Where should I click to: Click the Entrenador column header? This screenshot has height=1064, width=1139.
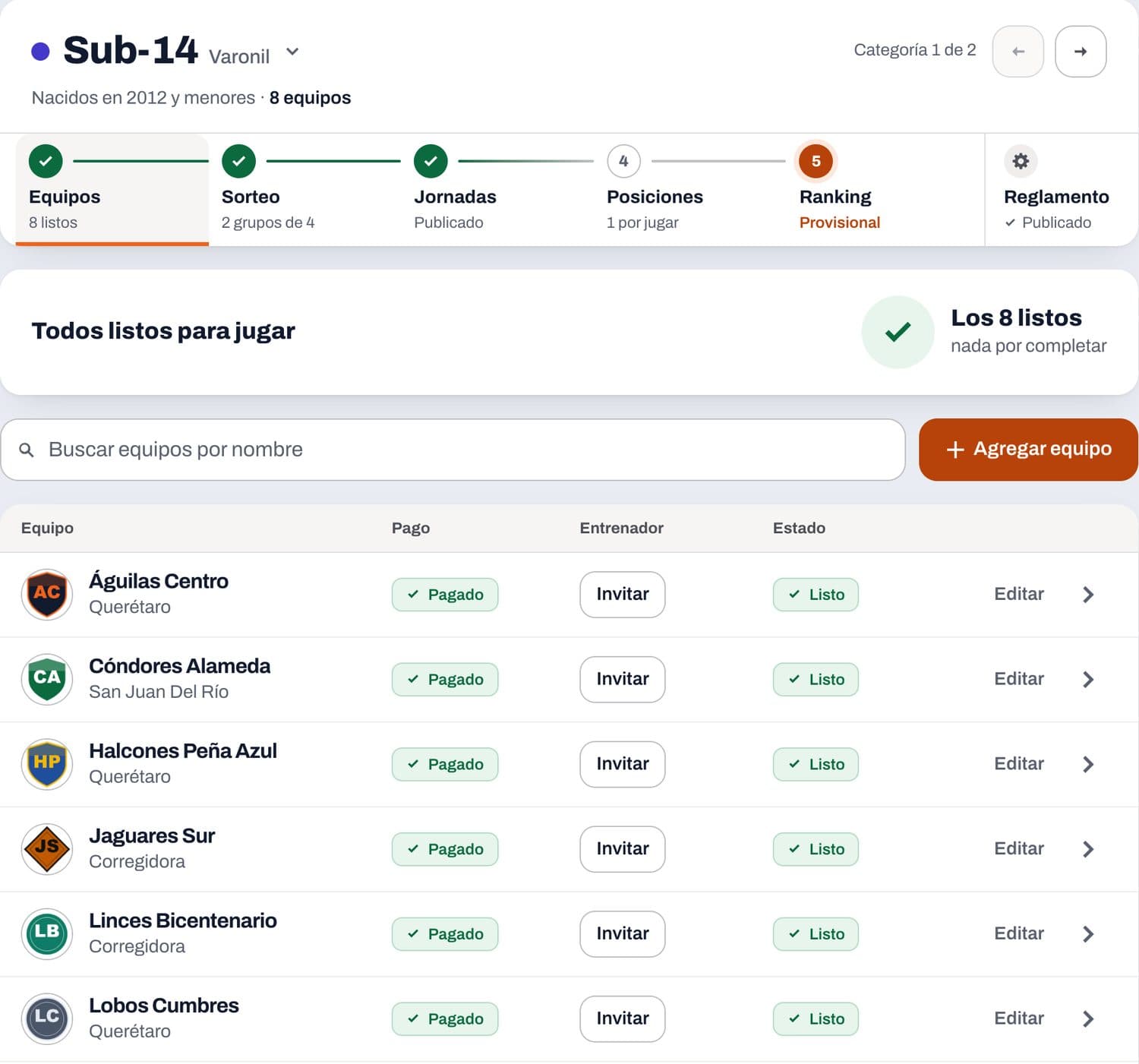622,528
